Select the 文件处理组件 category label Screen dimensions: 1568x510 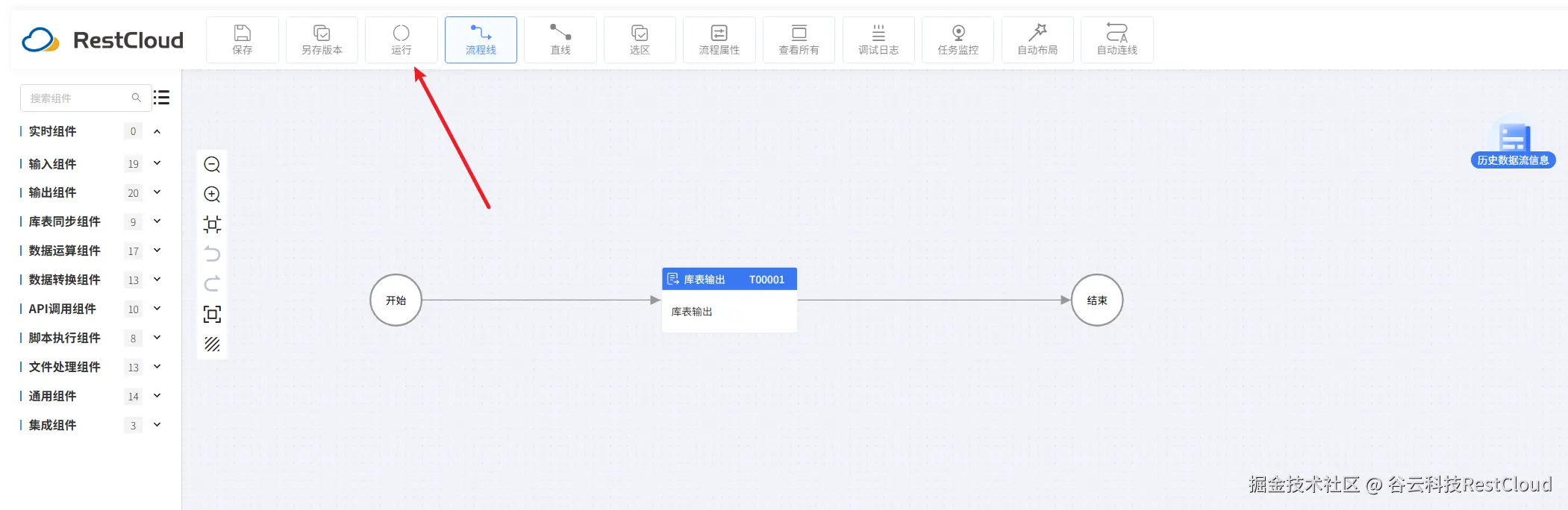click(64, 367)
